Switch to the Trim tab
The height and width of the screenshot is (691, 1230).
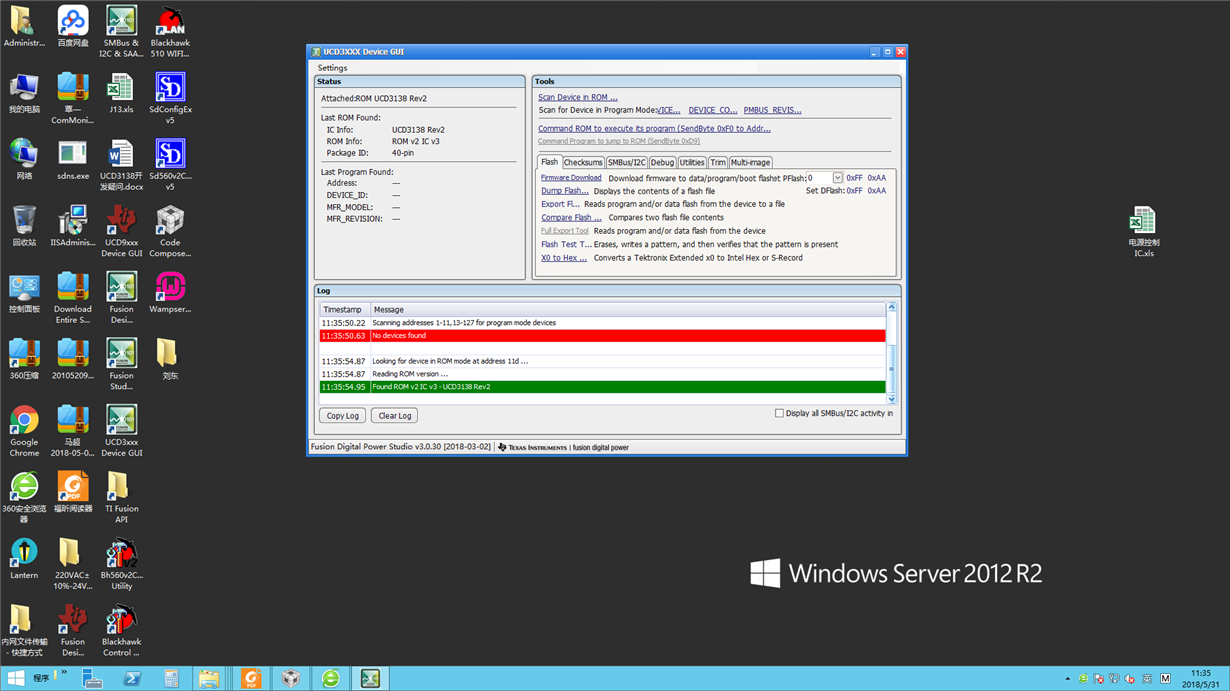point(718,162)
